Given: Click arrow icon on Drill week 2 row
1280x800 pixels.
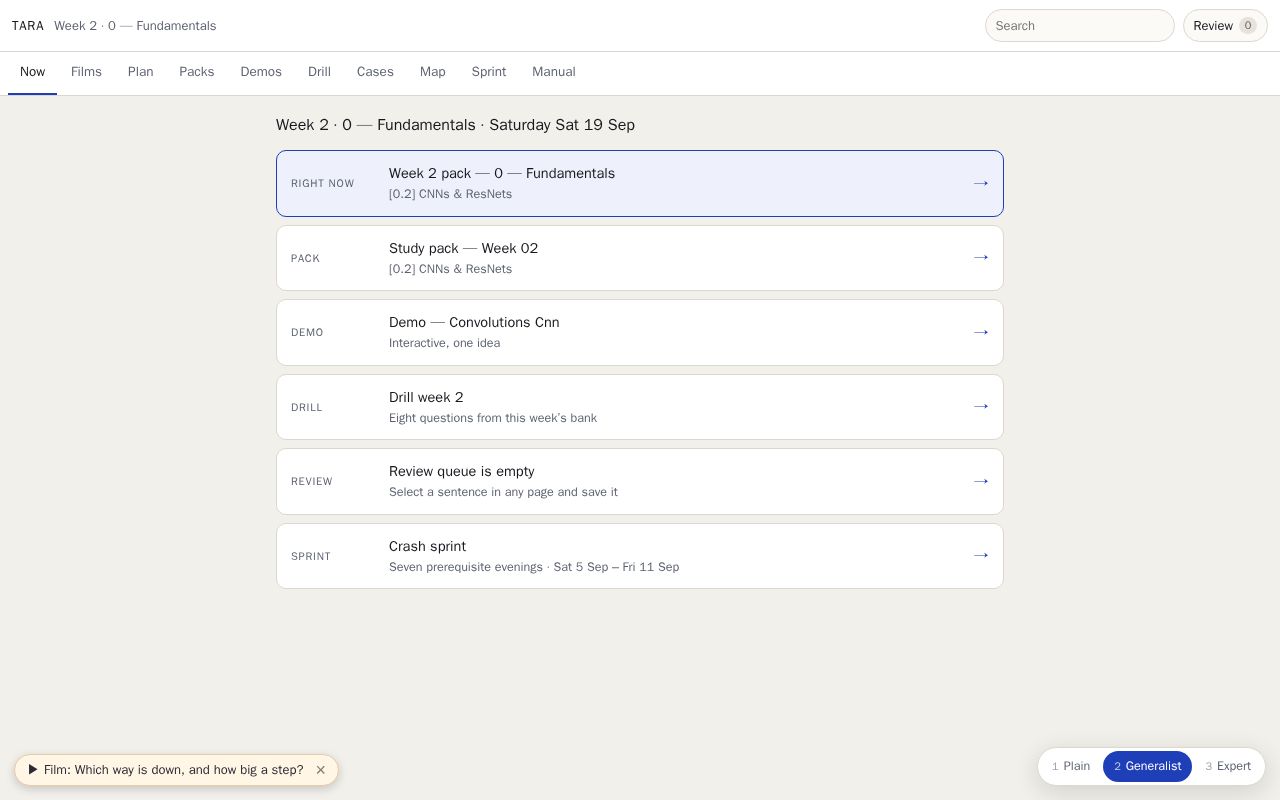Looking at the screenshot, I should (981, 407).
